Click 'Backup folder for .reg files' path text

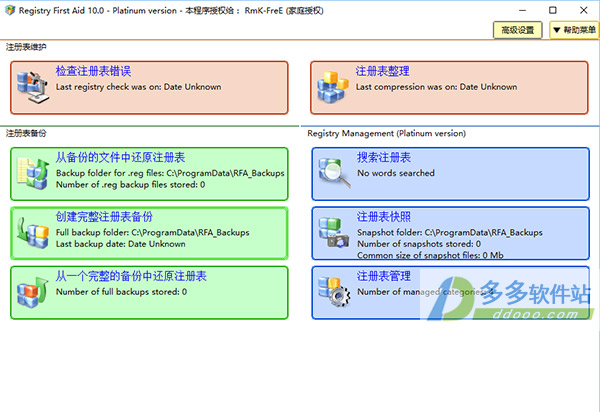(x=170, y=173)
